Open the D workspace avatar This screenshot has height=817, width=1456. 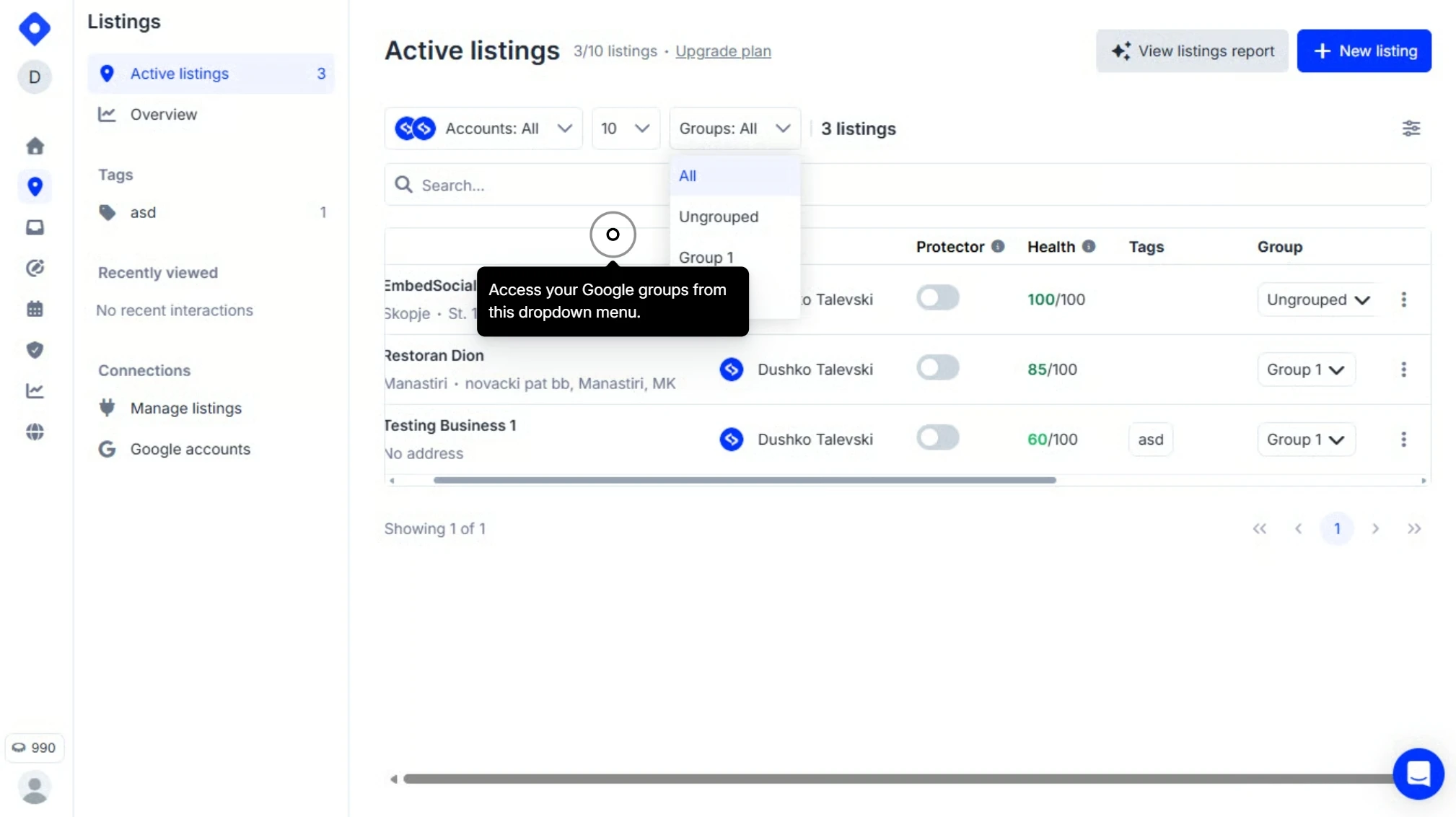[x=35, y=77]
